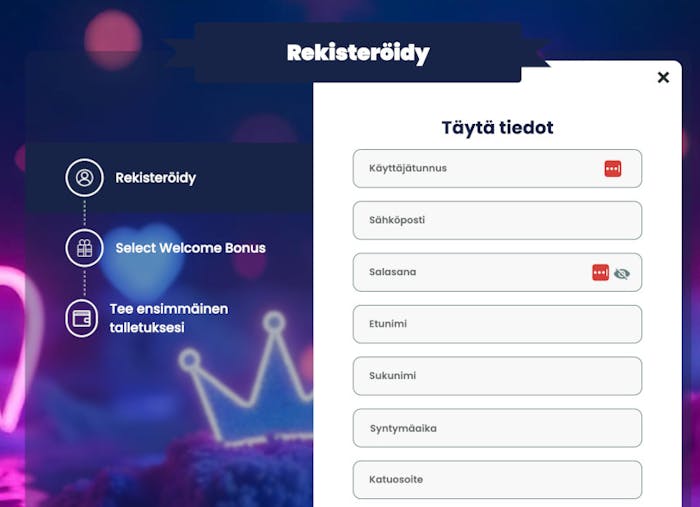Click password manager icon in Salasana field
Viewport: 700px width, 507px height.
[x=600, y=272]
